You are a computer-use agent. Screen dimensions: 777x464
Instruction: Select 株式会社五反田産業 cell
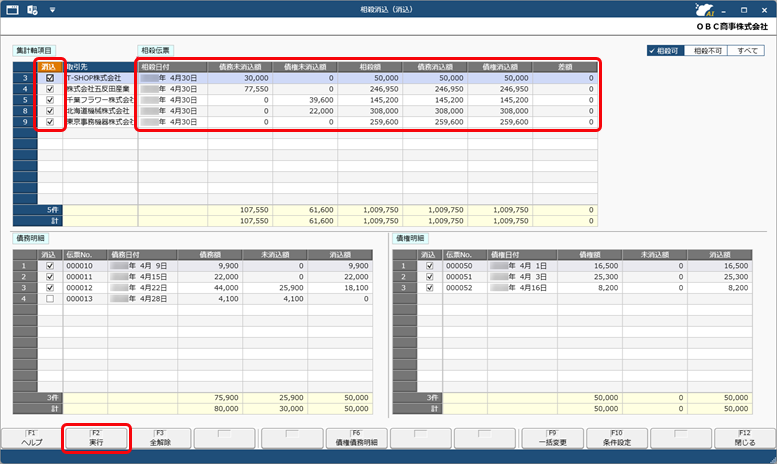(100, 89)
